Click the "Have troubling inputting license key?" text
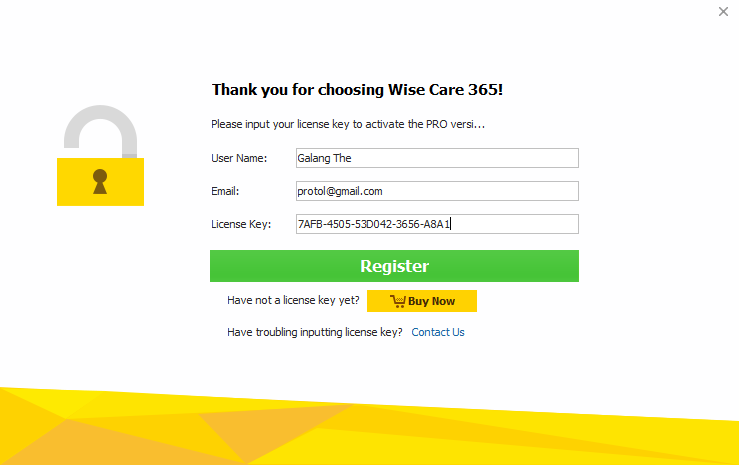This screenshot has height=465, width=739. click(315, 332)
